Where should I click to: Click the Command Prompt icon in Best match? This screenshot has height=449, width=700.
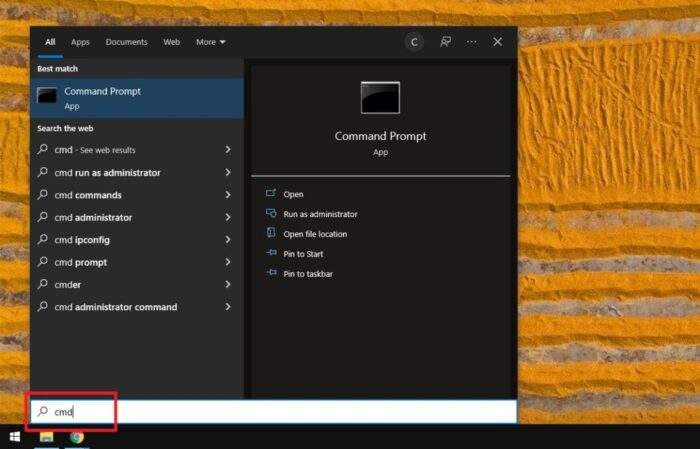47,96
